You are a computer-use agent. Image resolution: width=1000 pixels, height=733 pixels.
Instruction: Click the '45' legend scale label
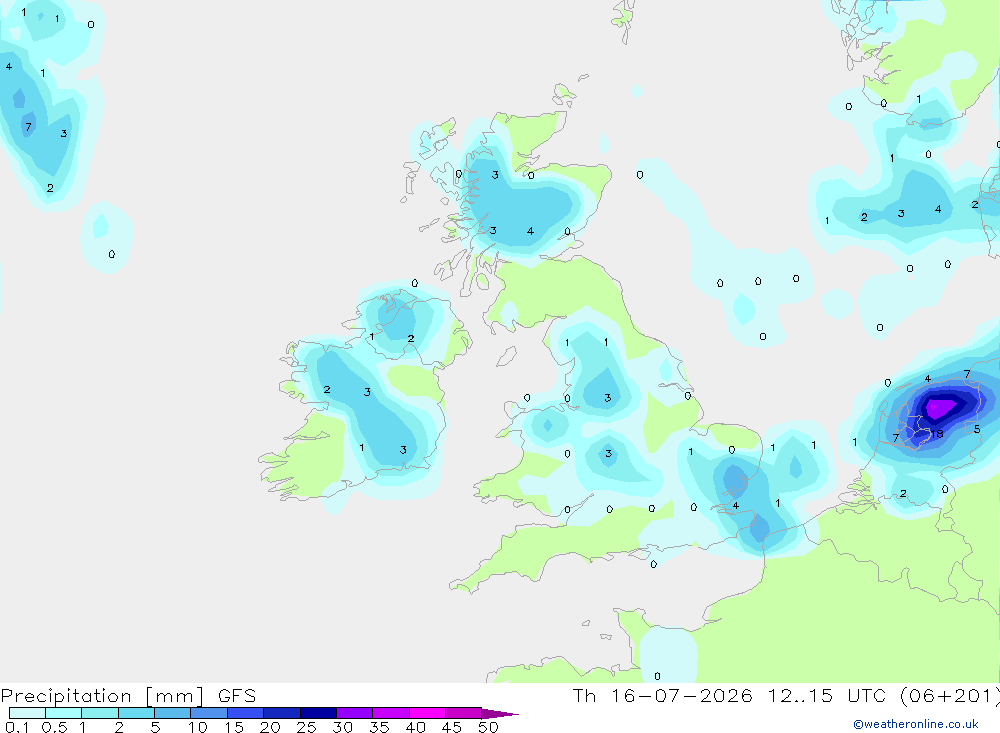pos(452,727)
